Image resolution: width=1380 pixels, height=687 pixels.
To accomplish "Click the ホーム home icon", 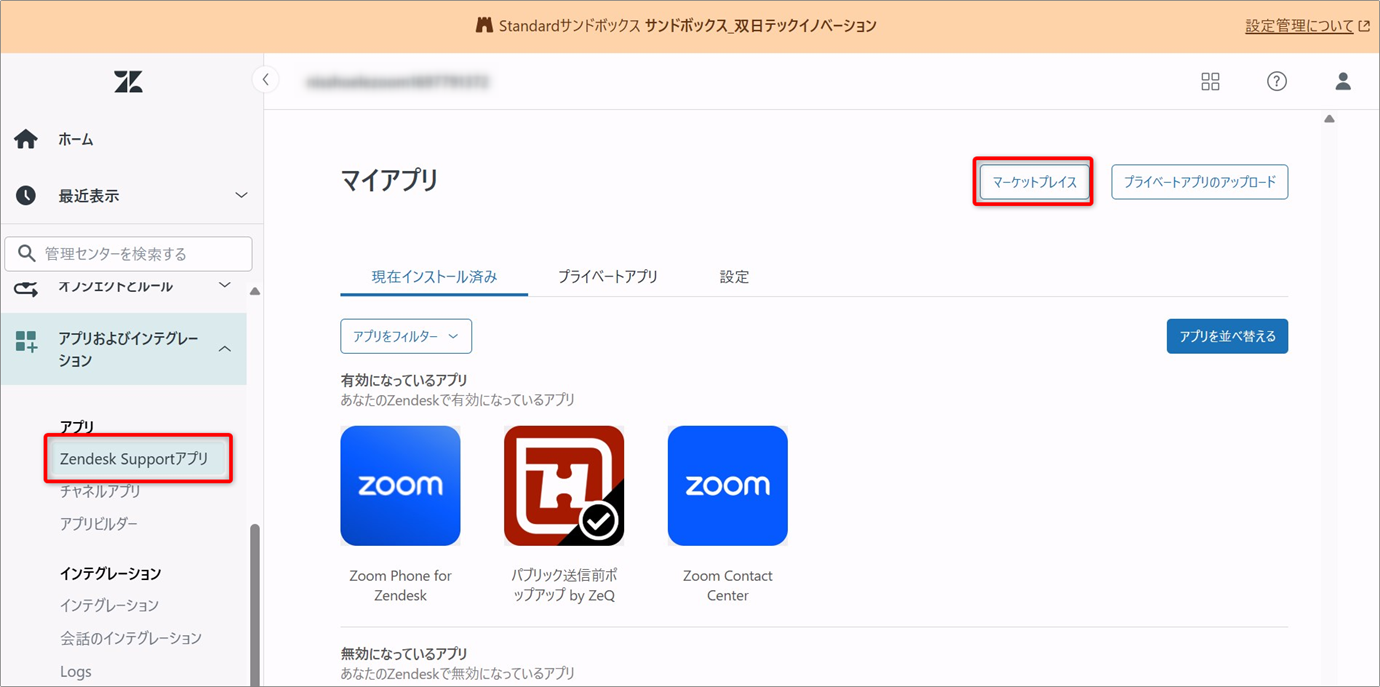I will pos(26,140).
